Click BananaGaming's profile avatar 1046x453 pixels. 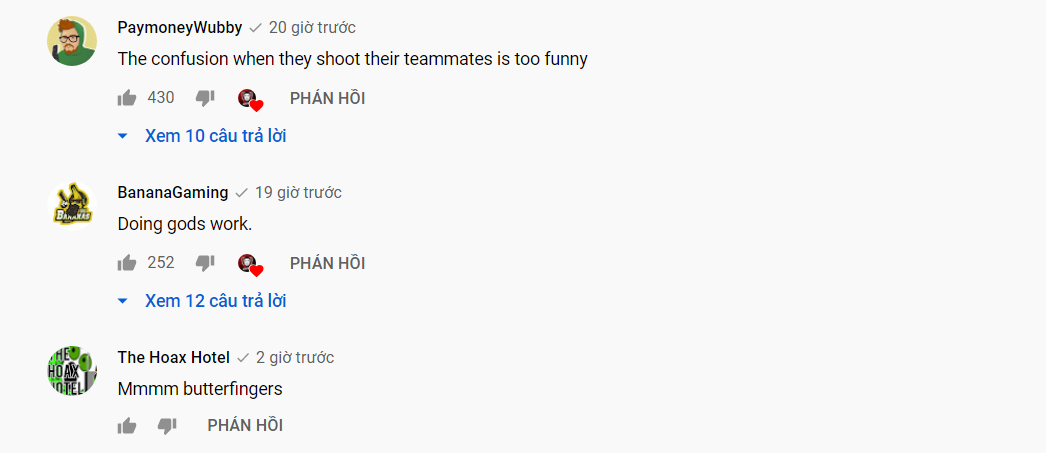(72, 206)
